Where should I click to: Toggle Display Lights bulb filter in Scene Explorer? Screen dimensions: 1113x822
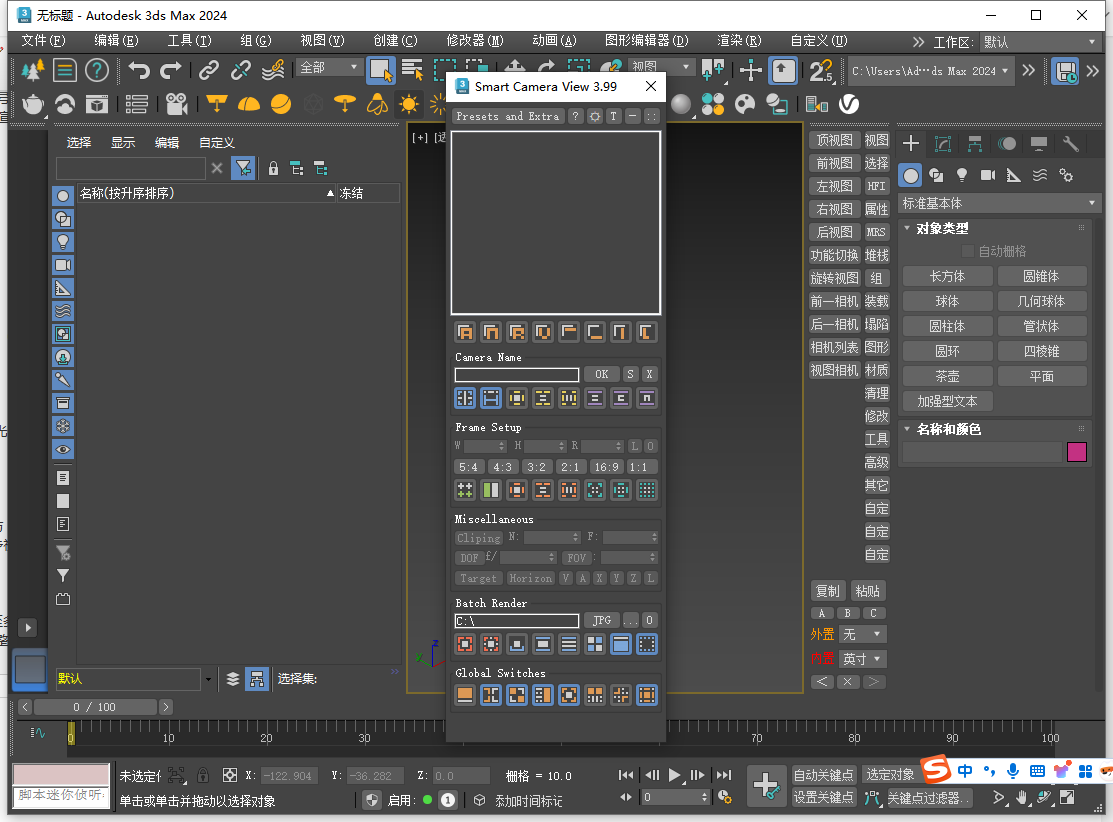63,242
